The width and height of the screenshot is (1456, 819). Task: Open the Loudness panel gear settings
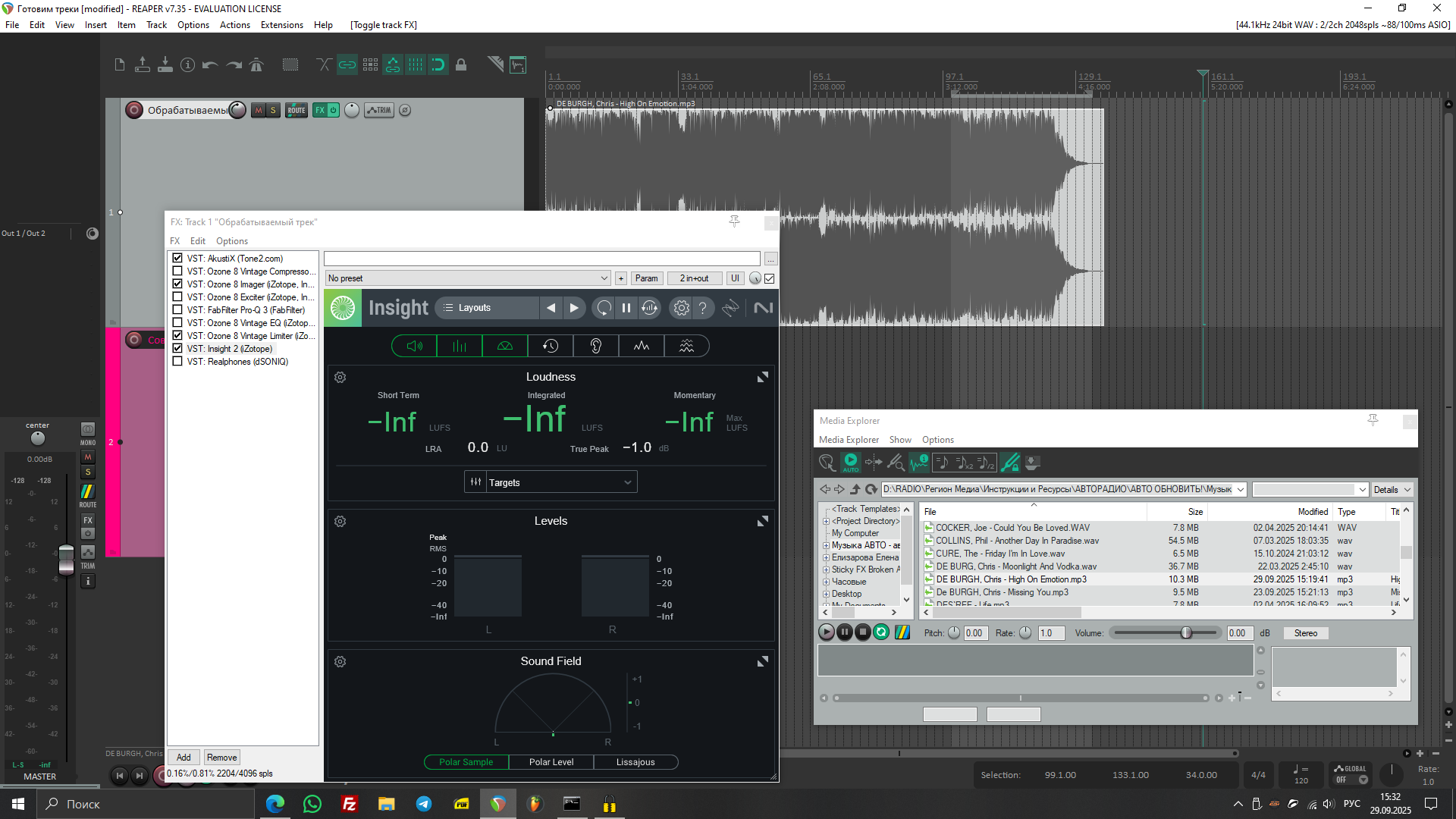(x=340, y=378)
